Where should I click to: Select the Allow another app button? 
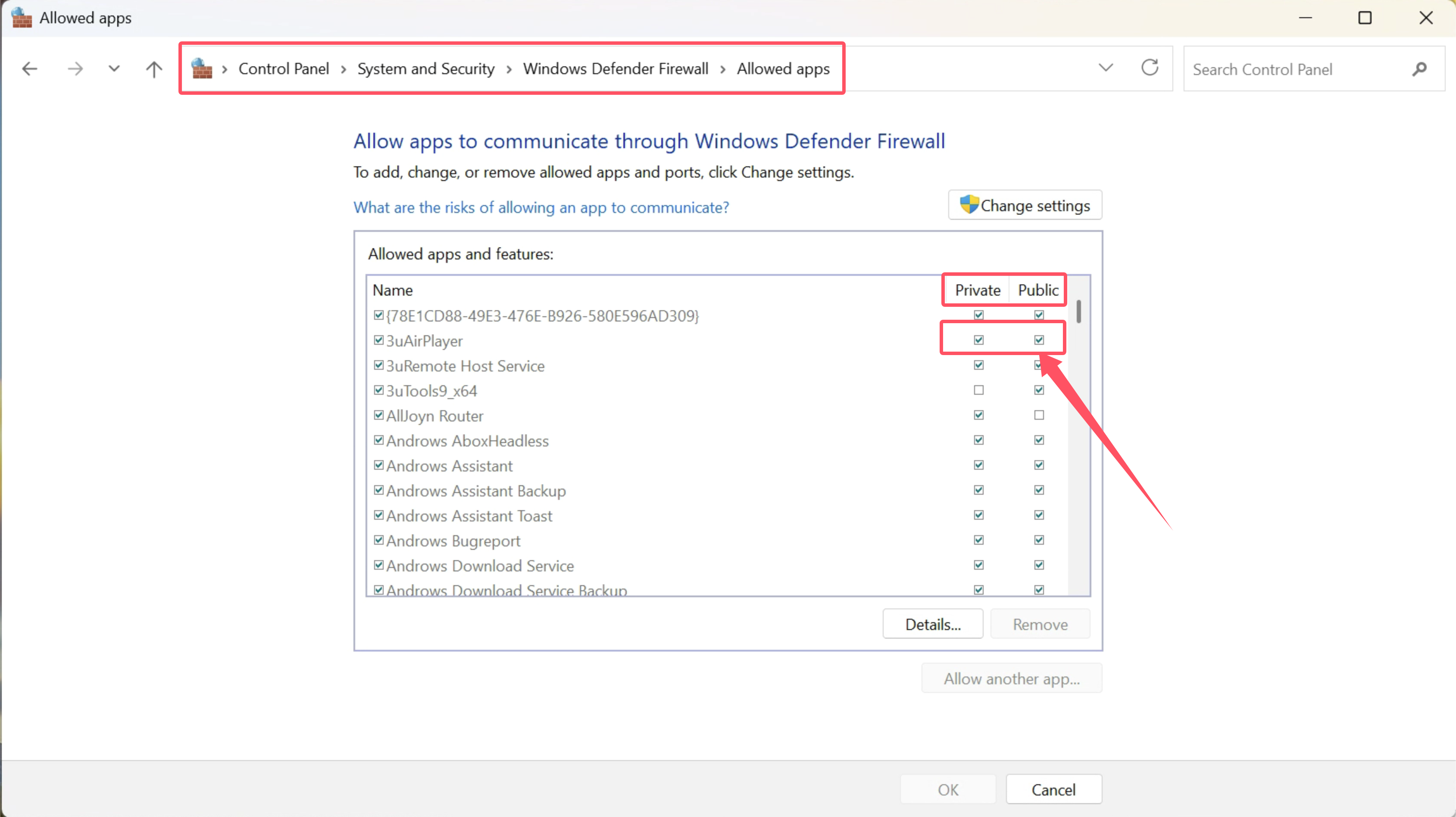point(1011,678)
